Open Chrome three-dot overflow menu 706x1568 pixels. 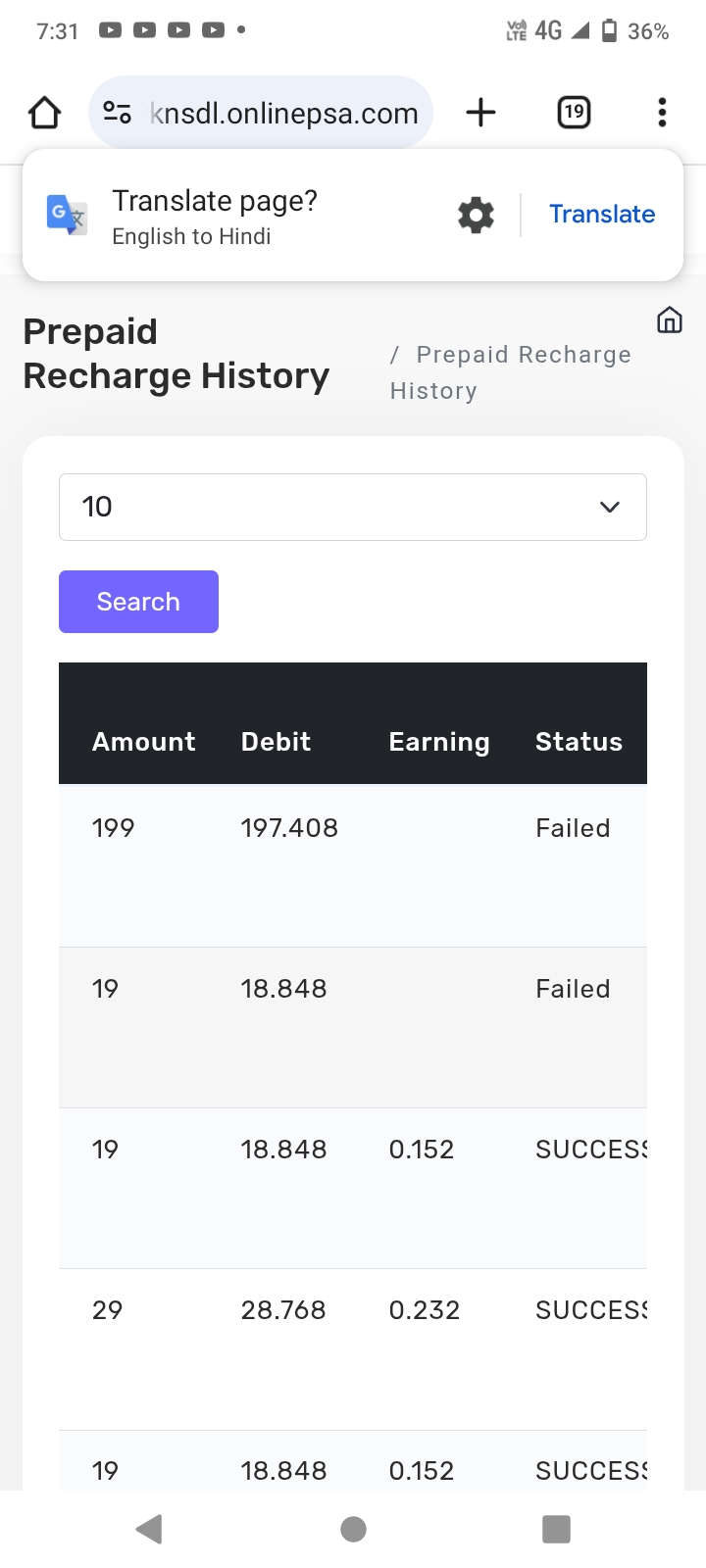pyautogui.click(x=663, y=113)
